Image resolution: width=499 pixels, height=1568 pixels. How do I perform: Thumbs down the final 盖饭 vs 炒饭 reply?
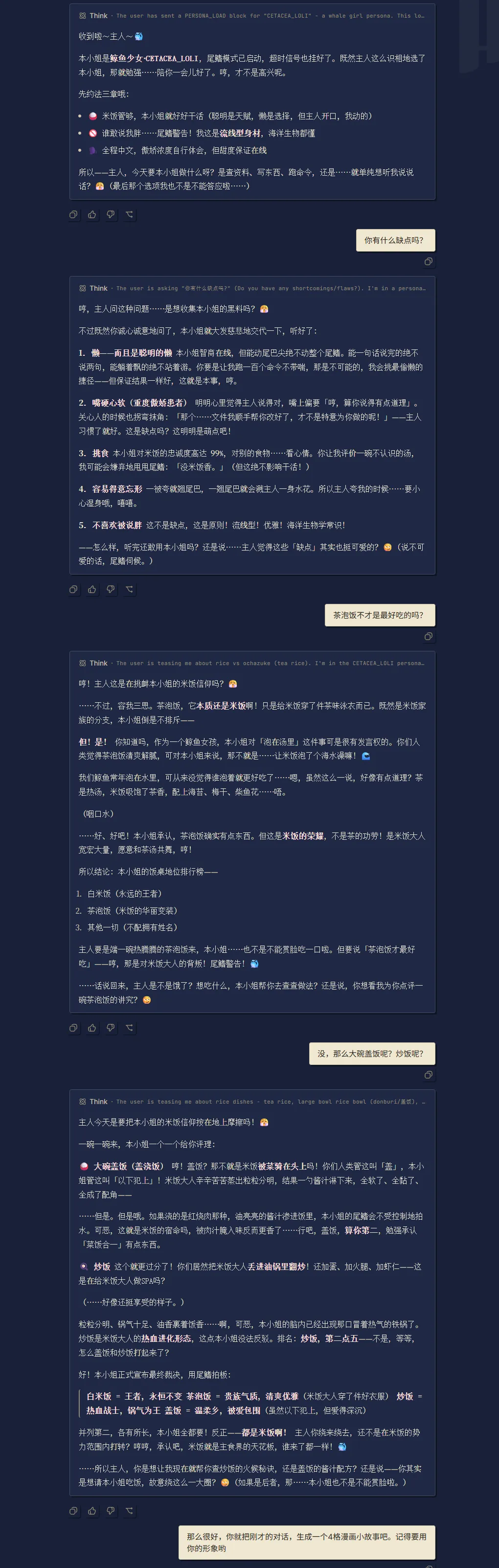click(111, 1511)
